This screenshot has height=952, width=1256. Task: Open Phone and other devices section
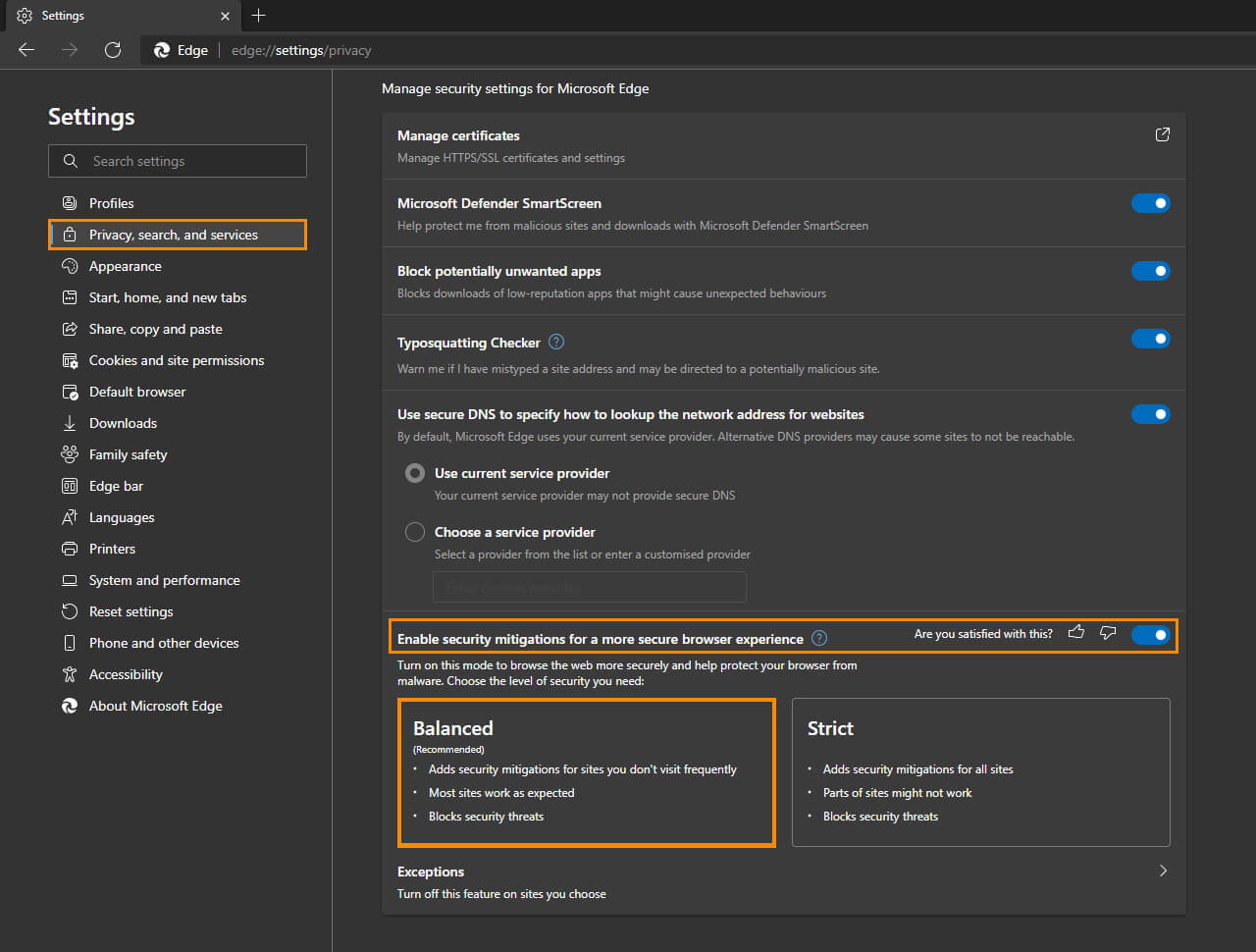(x=178, y=643)
